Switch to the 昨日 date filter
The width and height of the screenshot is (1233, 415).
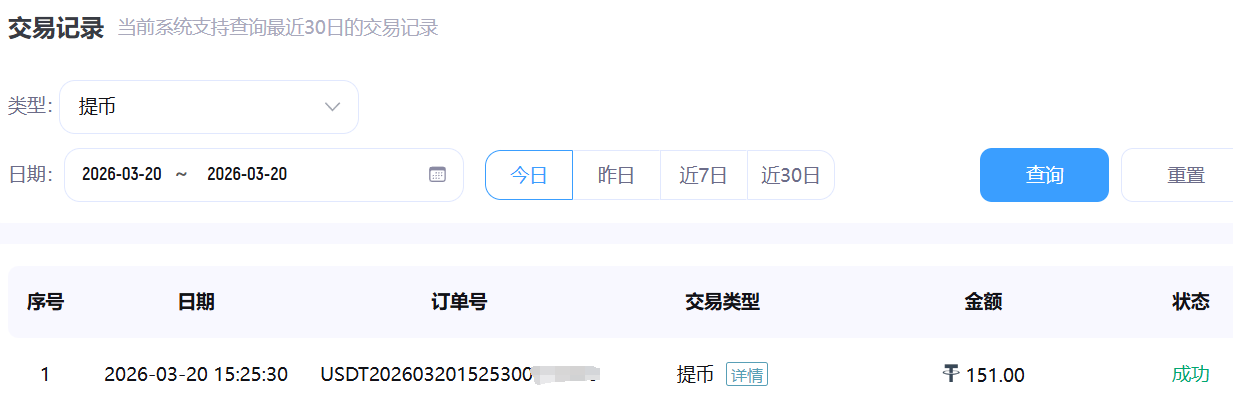616,175
